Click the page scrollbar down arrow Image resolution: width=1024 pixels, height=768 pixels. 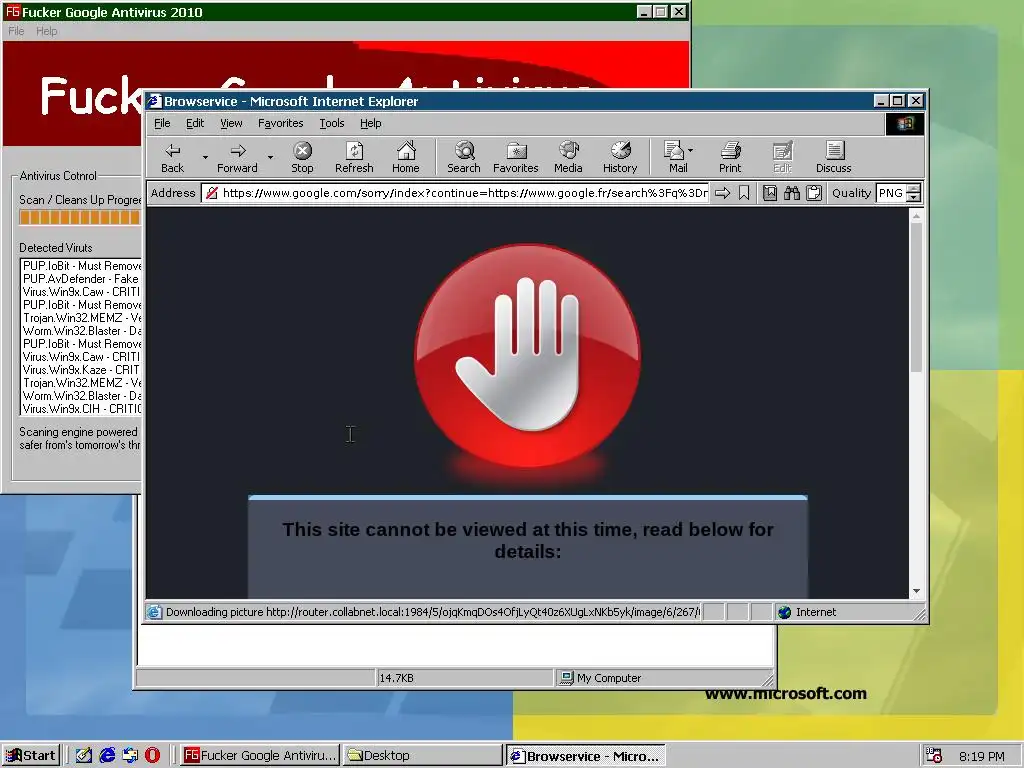tap(916, 591)
